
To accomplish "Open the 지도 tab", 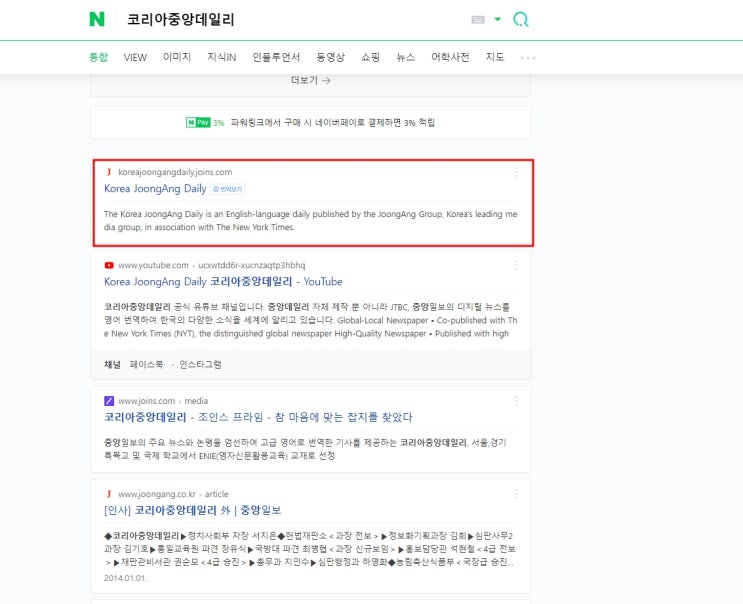I will [x=495, y=57].
